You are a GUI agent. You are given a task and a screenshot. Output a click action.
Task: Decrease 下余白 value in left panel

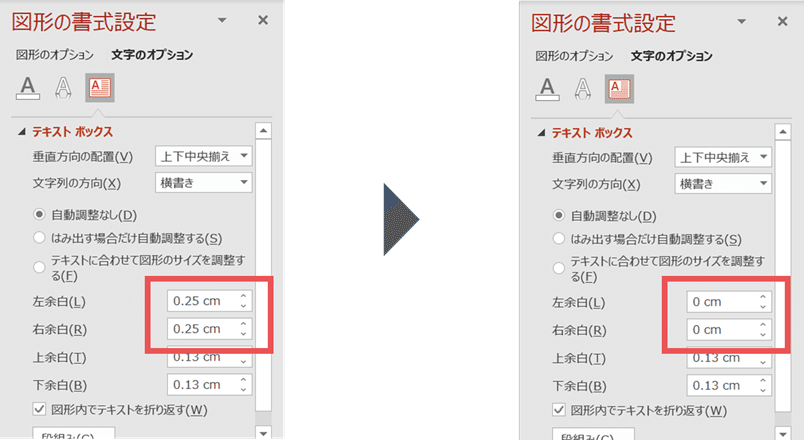pyautogui.click(x=244, y=390)
